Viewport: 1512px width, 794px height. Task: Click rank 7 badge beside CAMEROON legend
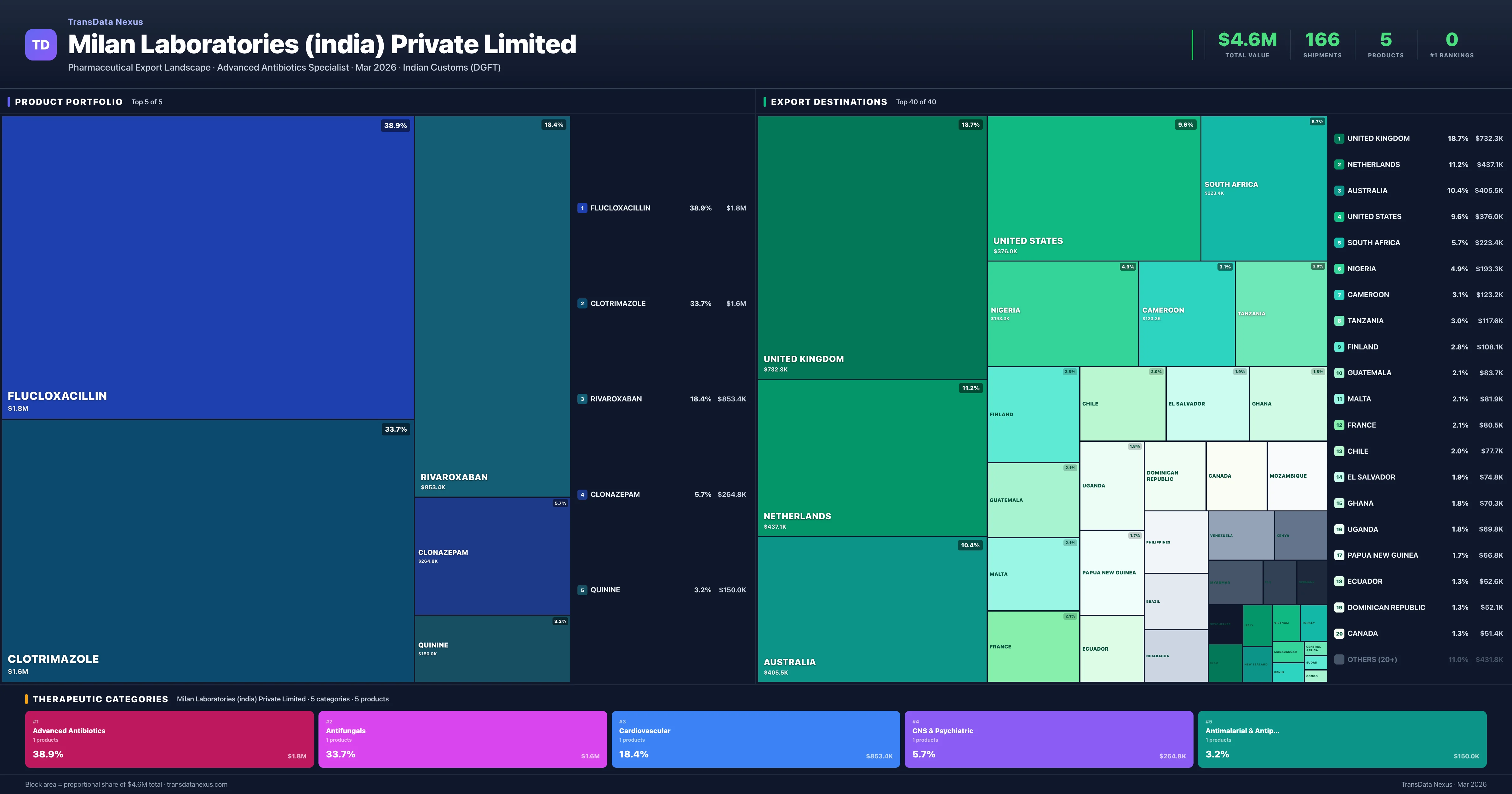pyautogui.click(x=1339, y=295)
